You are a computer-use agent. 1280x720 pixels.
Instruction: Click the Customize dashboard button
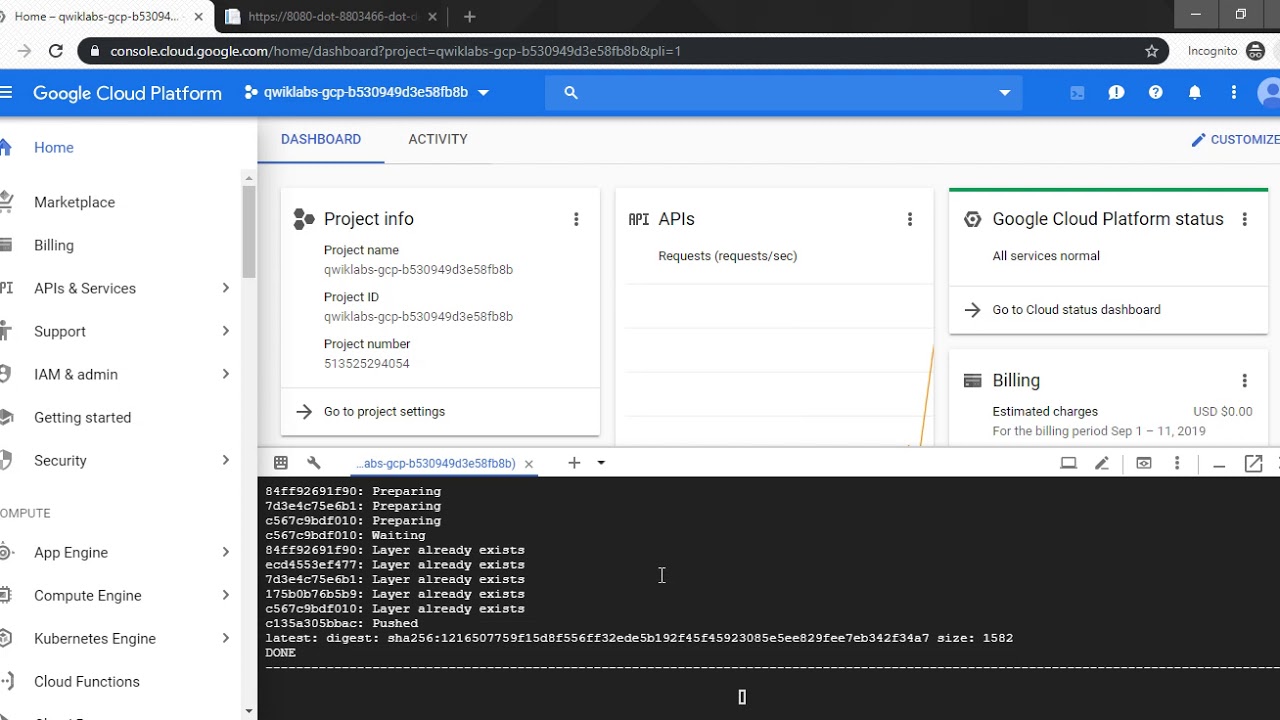click(1235, 140)
